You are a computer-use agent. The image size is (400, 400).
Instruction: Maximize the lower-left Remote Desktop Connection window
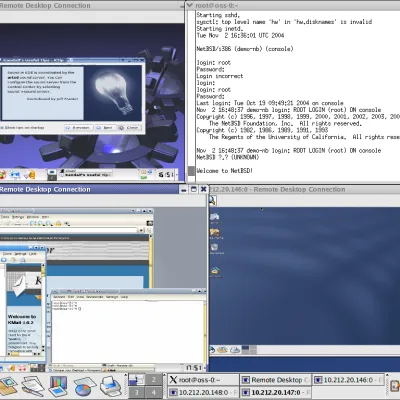point(193,189)
